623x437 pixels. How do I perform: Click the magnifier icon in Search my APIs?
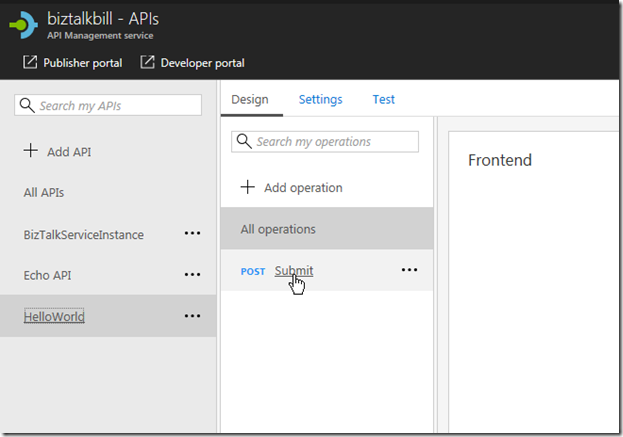(27, 105)
